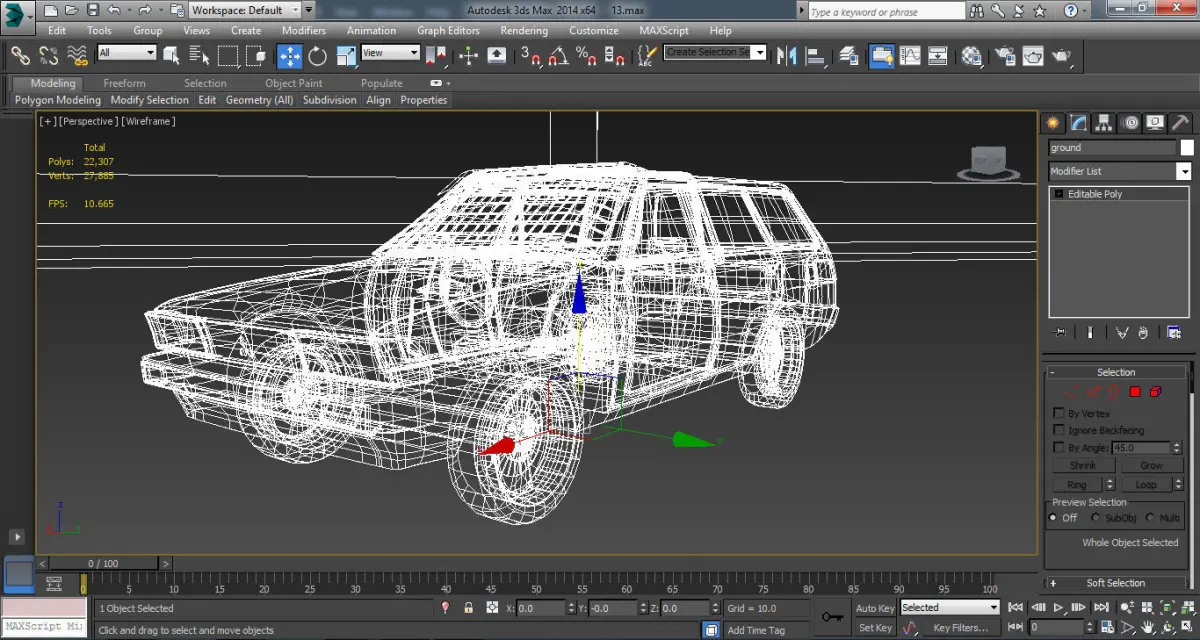Viewport: 1200px width, 640px height.
Task: Click the Auto Key button
Action: coord(875,608)
